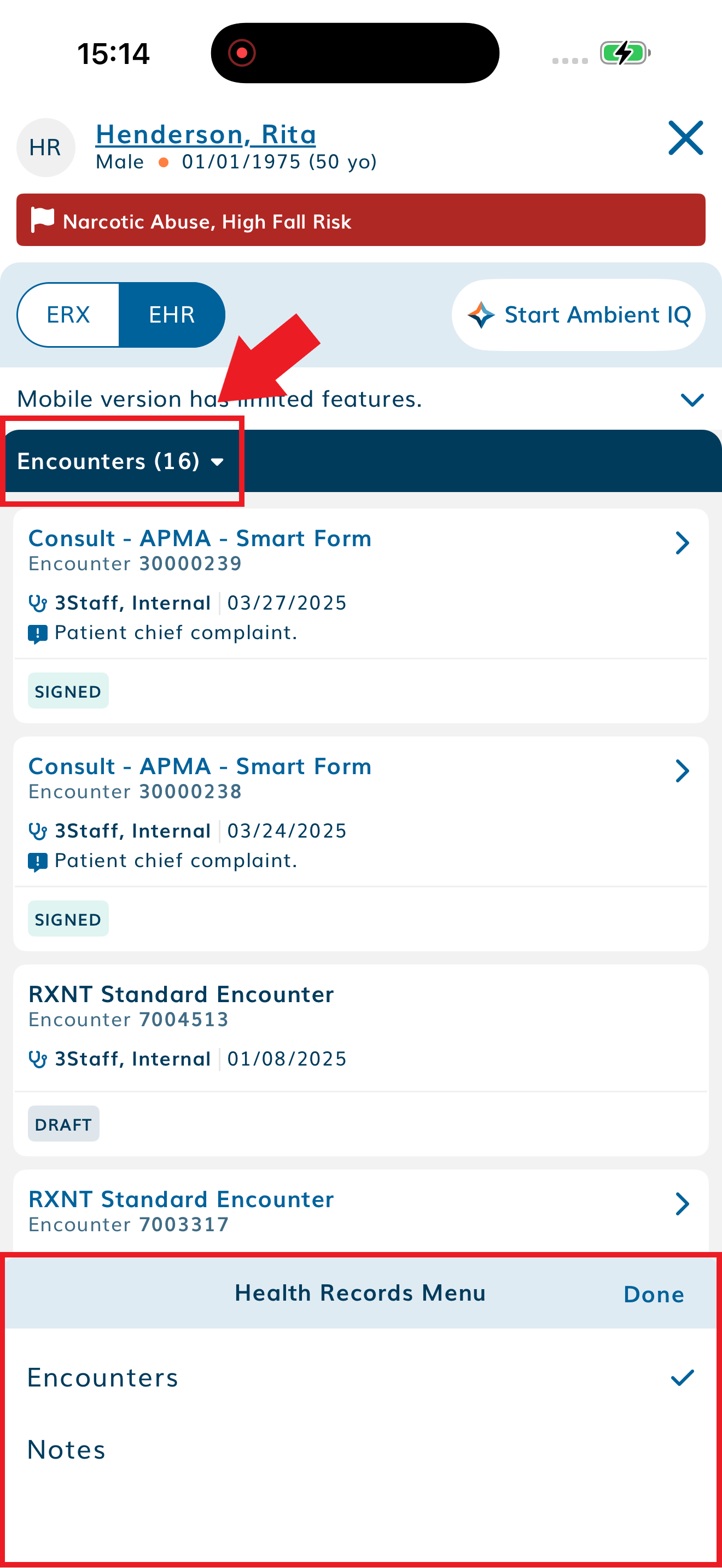Image resolution: width=722 pixels, height=1568 pixels.
Task: Open encounter 30000239 via its arrow icon
Action: [x=683, y=542]
